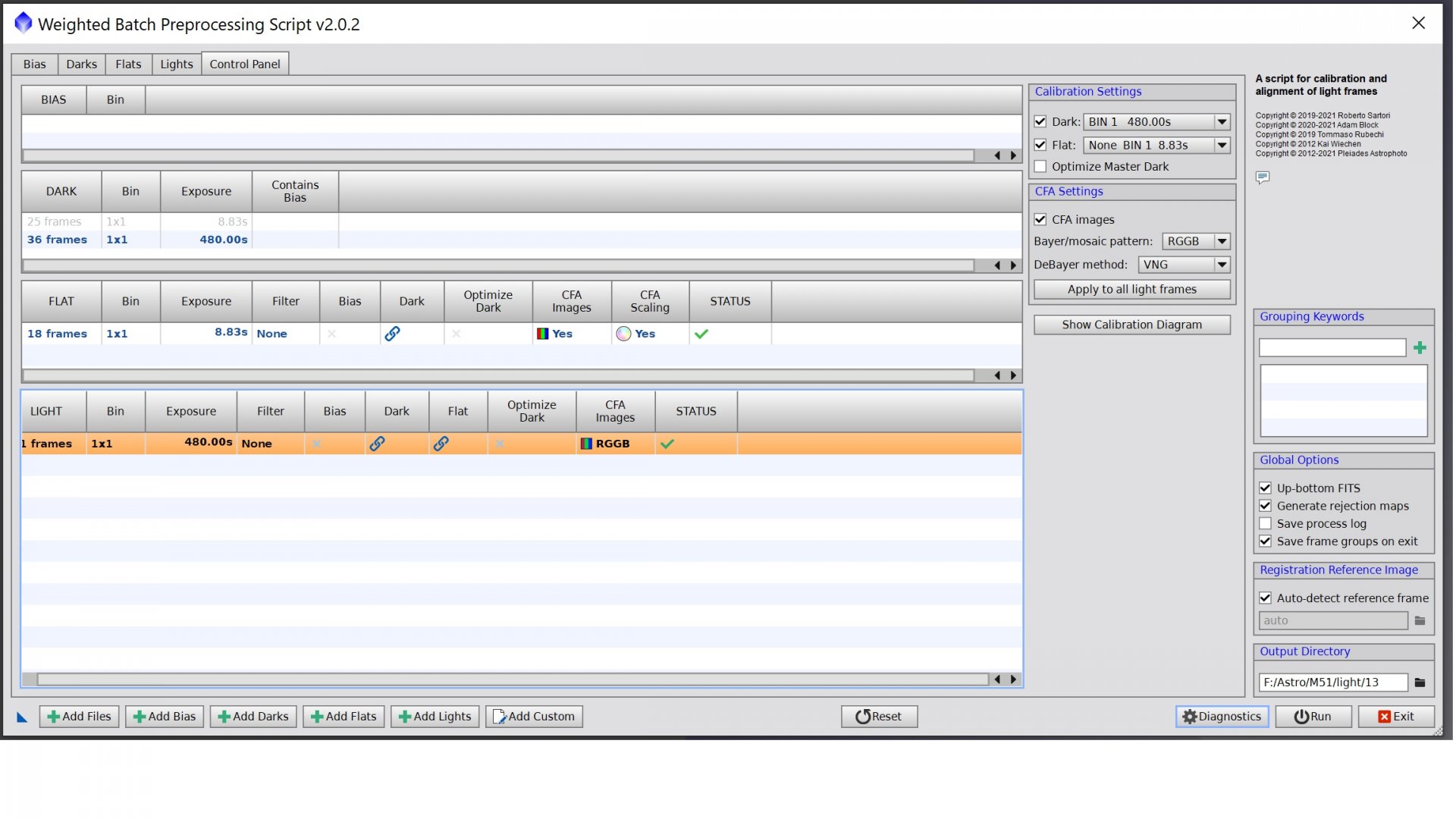
Task: Switch to the Lights tab
Action: (177, 64)
